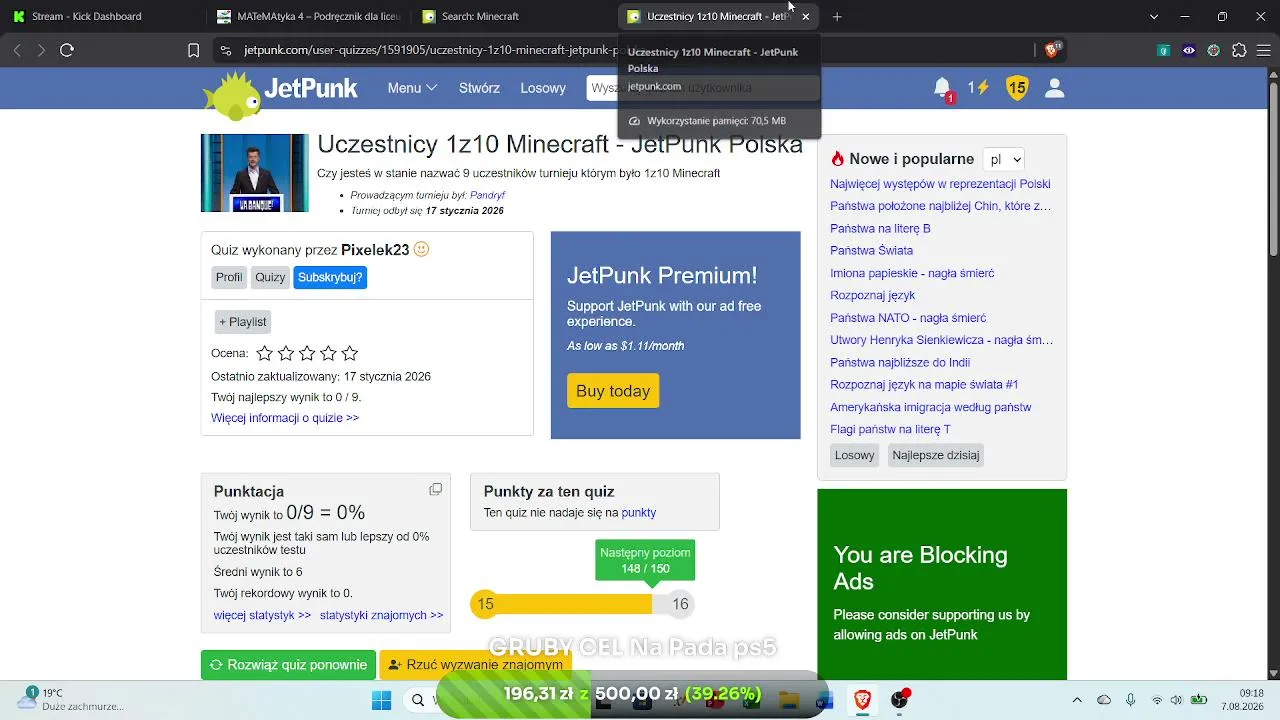The image size is (1280, 720).
Task: Click the Quizy button
Action: point(270,277)
